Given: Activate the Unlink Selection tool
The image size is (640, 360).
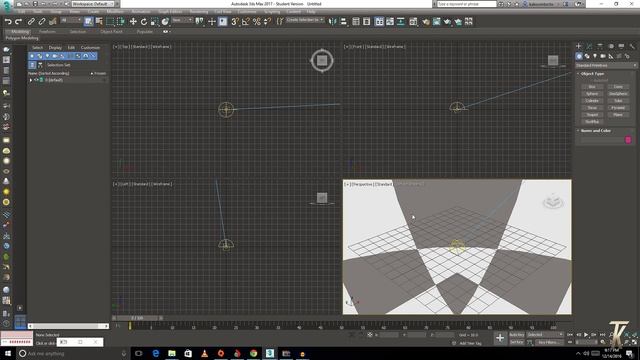Looking at the screenshot, I should 42,22.
